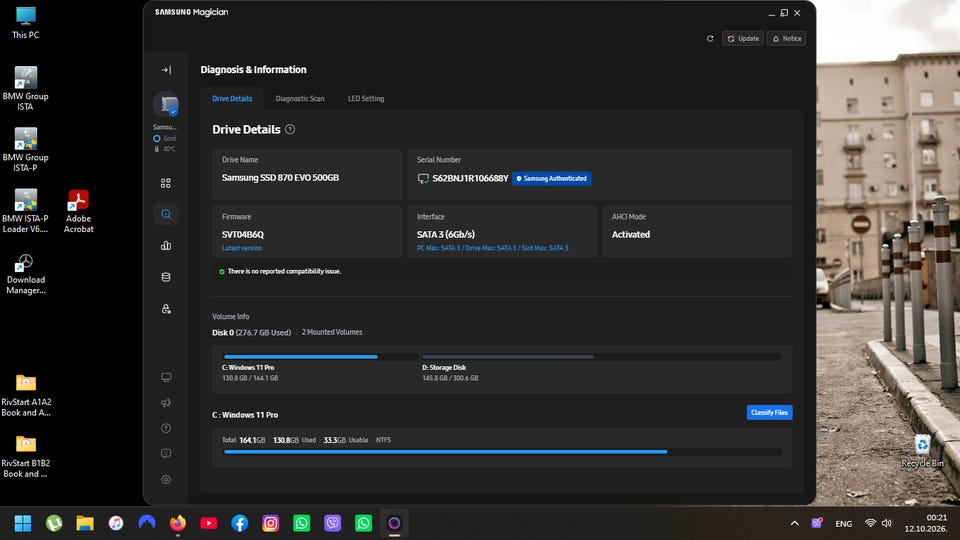Open Instagram from the taskbar

271,523
